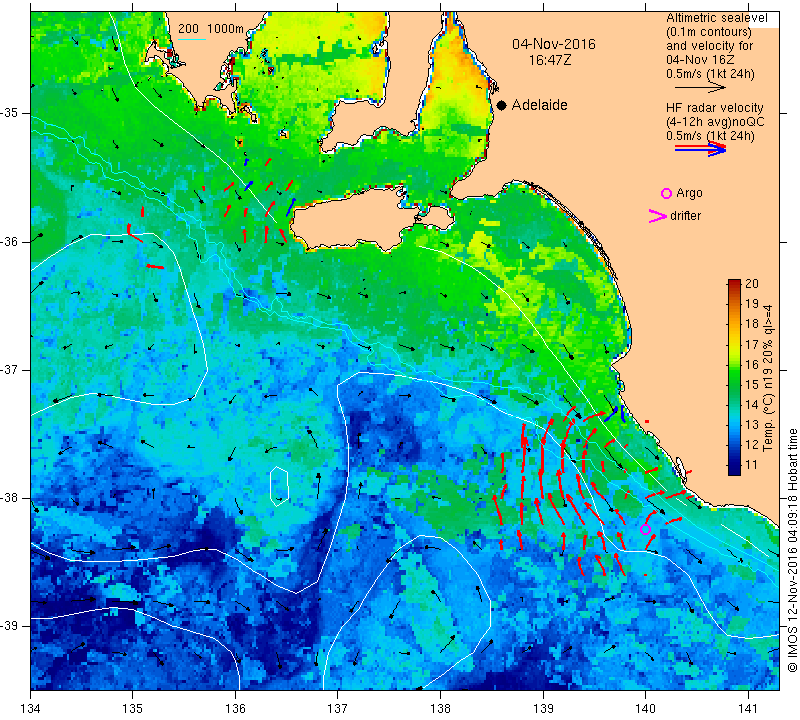Click the 13 value on colorbar

[752, 425]
